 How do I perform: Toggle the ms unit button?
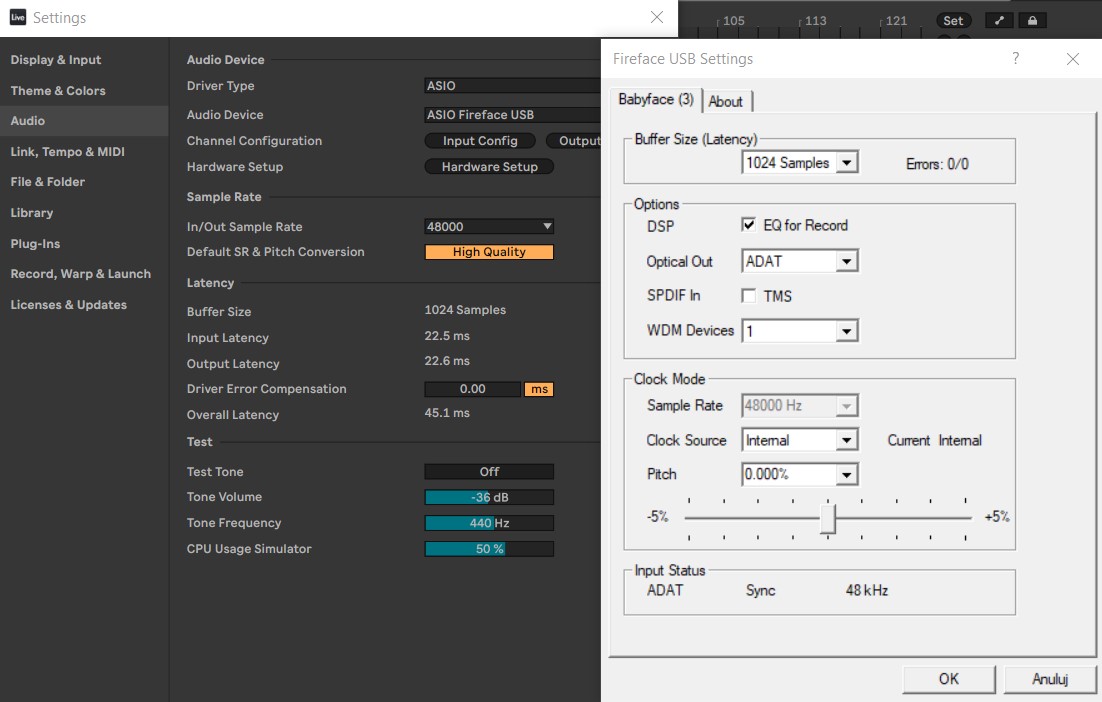[x=539, y=389]
